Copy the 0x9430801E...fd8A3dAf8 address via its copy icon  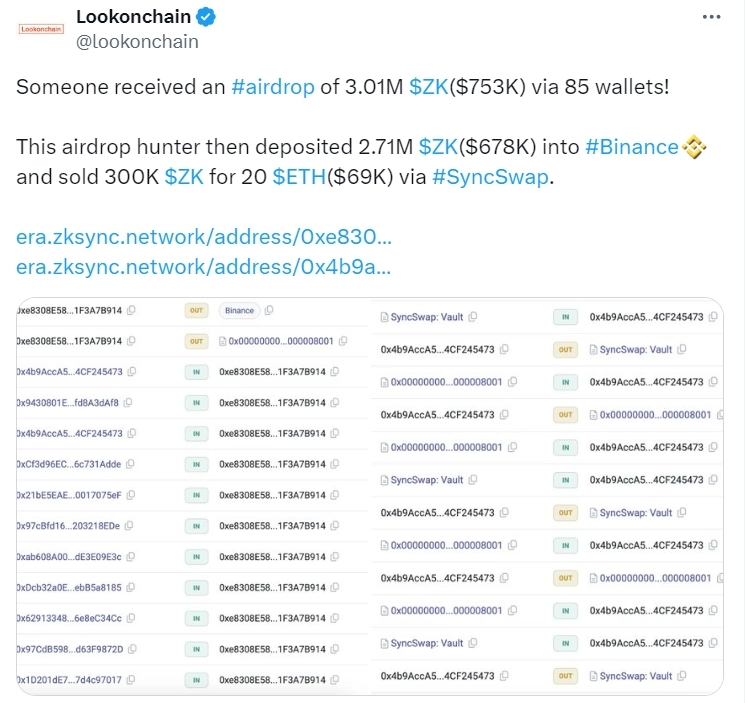coord(129,403)
